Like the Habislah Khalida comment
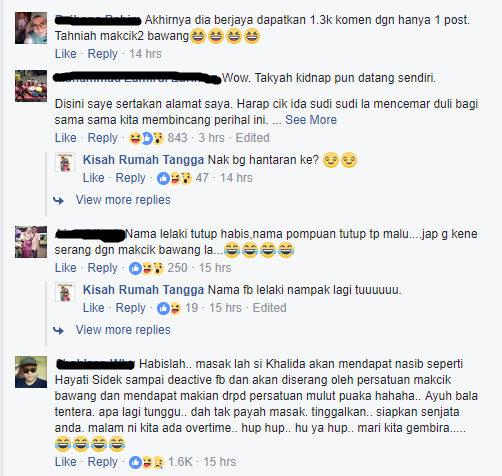This screenshot has width=502, height=476. click(66, 462)
